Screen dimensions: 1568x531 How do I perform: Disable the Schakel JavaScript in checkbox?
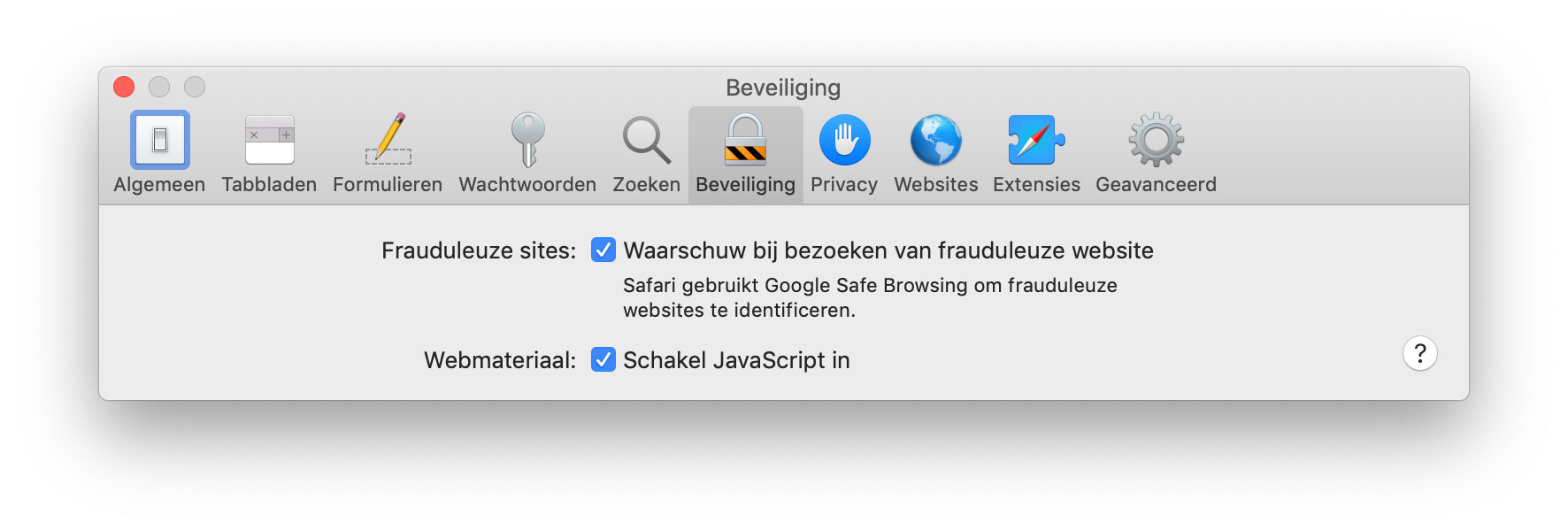pyautogui.click(x=603, y=360)
